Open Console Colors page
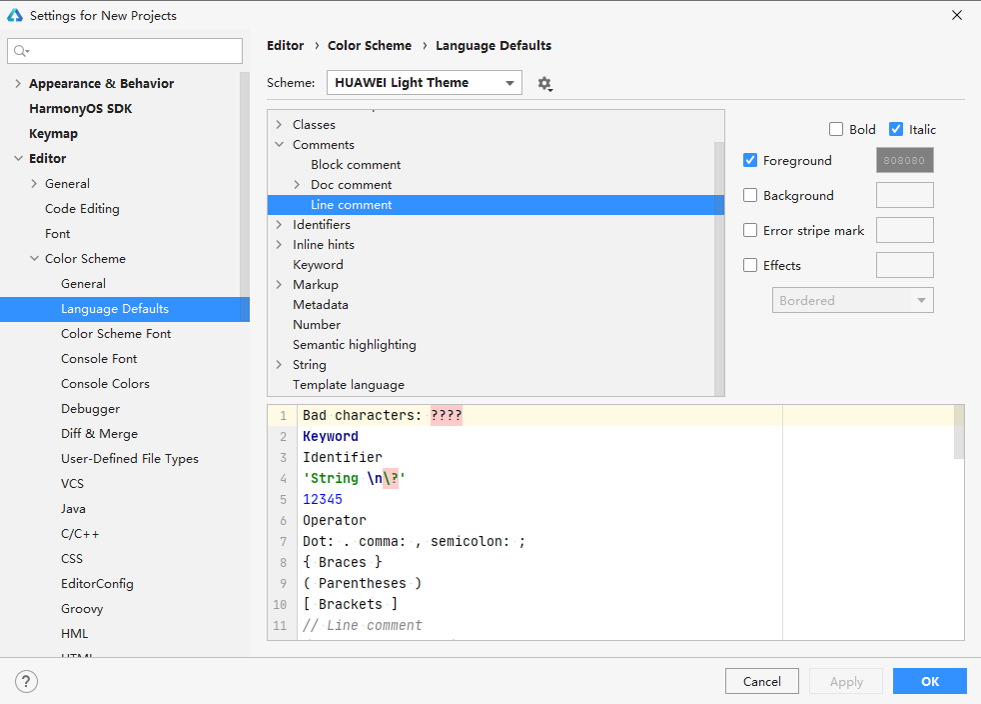981x704 pixels. [105, 384]
